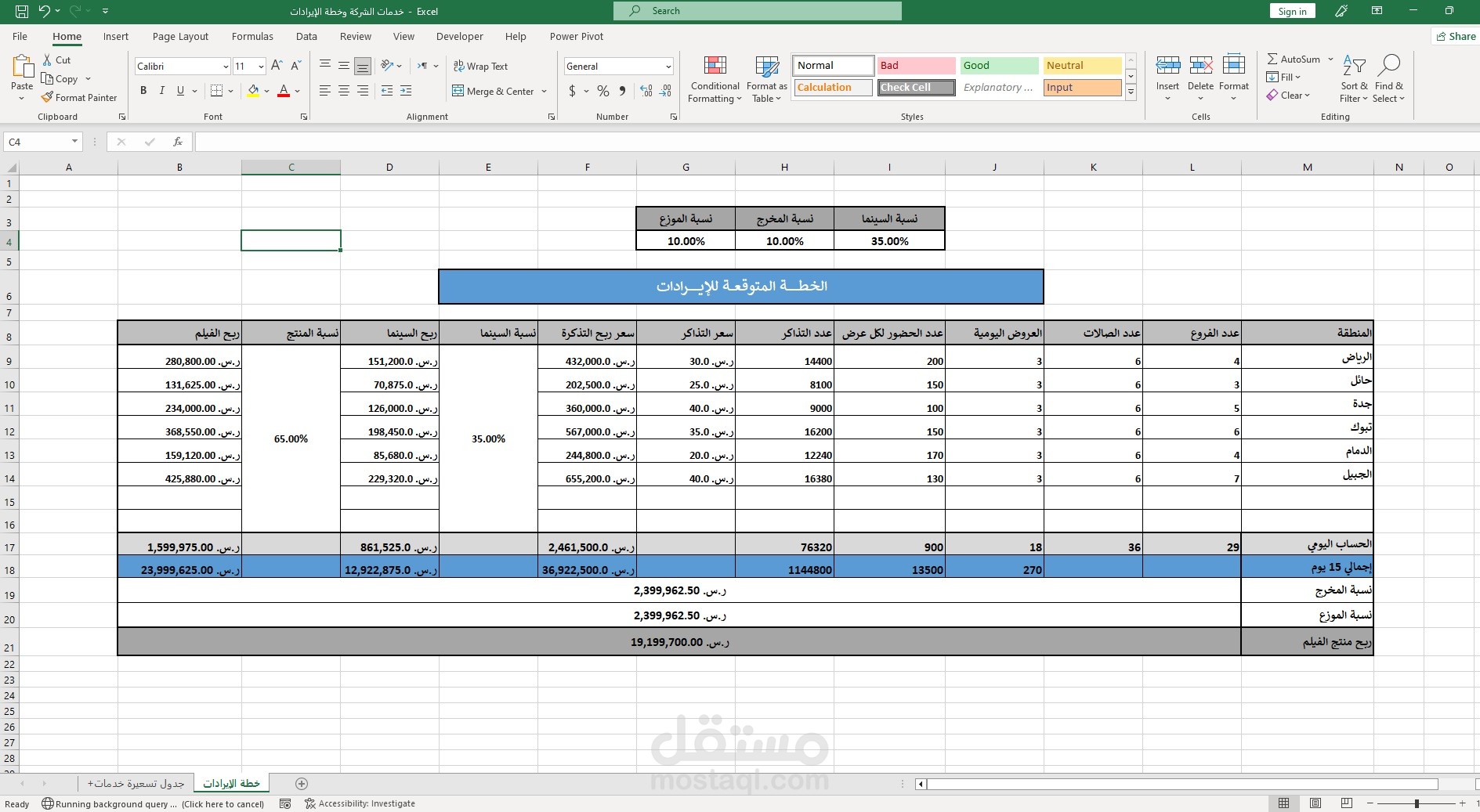The height and width of the screenshot is (812, 1480).
Task: Toggle Center horizontal alignment
Action: [344, 91]
